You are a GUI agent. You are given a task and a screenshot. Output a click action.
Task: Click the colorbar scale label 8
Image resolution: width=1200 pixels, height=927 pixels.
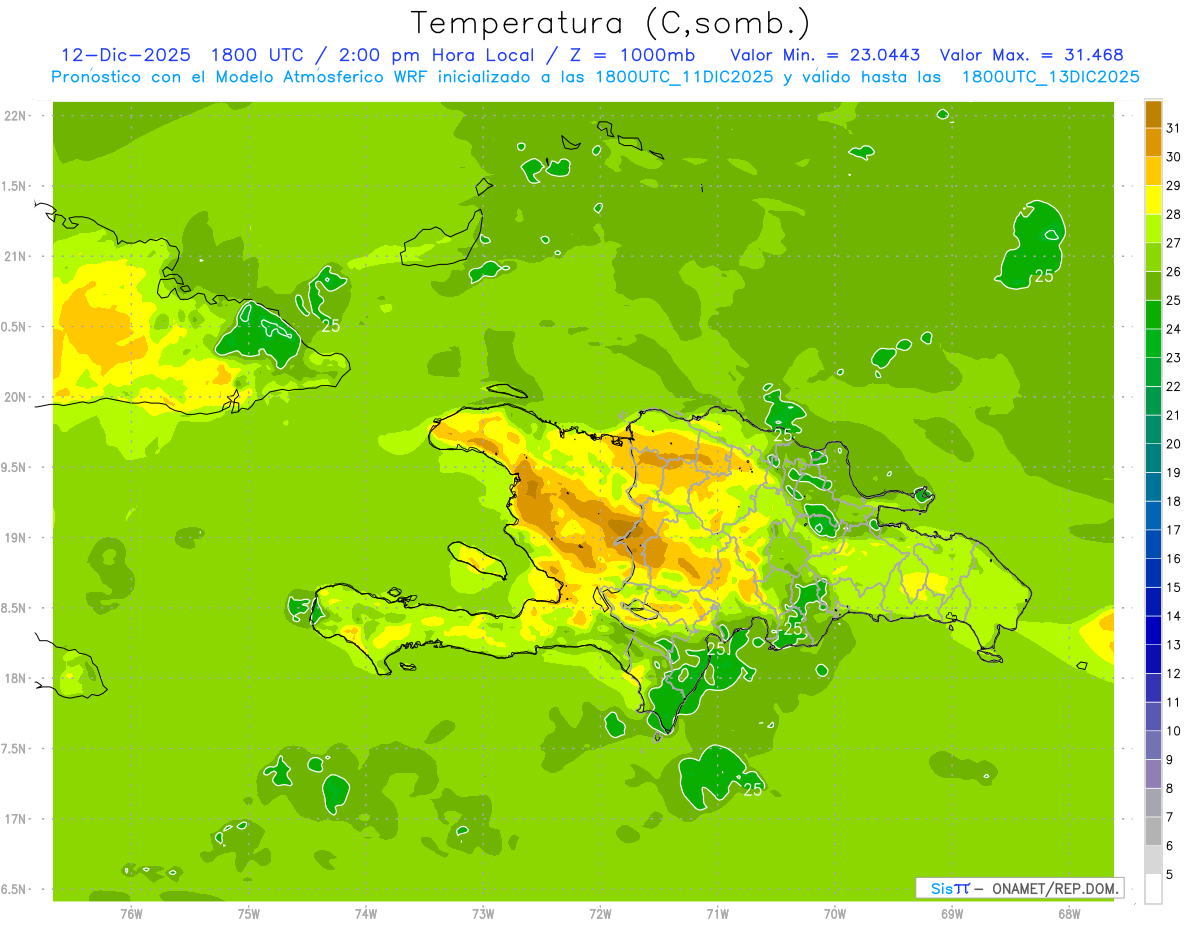click(1170, 789)
